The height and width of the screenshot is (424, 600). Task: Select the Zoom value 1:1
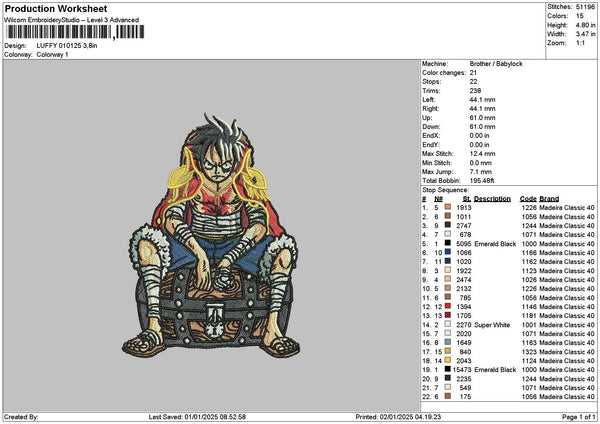pos(580,43)
